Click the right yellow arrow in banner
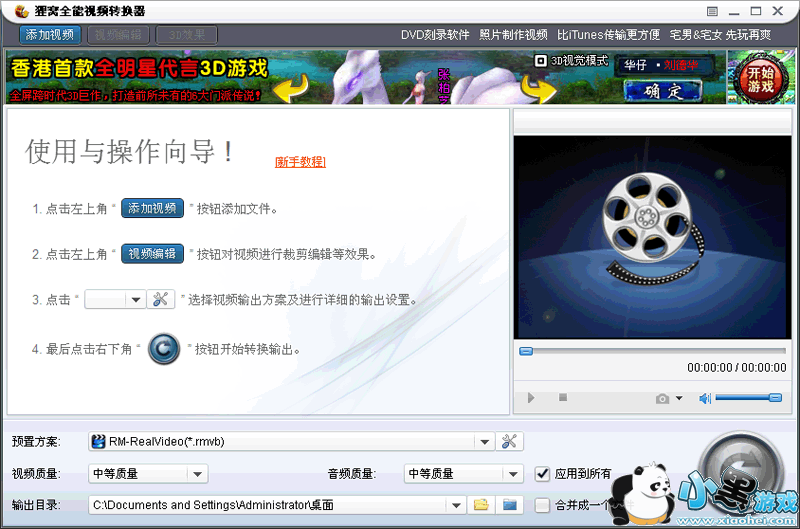This screenshot has height=529, width=800. [x=539, y=90]
